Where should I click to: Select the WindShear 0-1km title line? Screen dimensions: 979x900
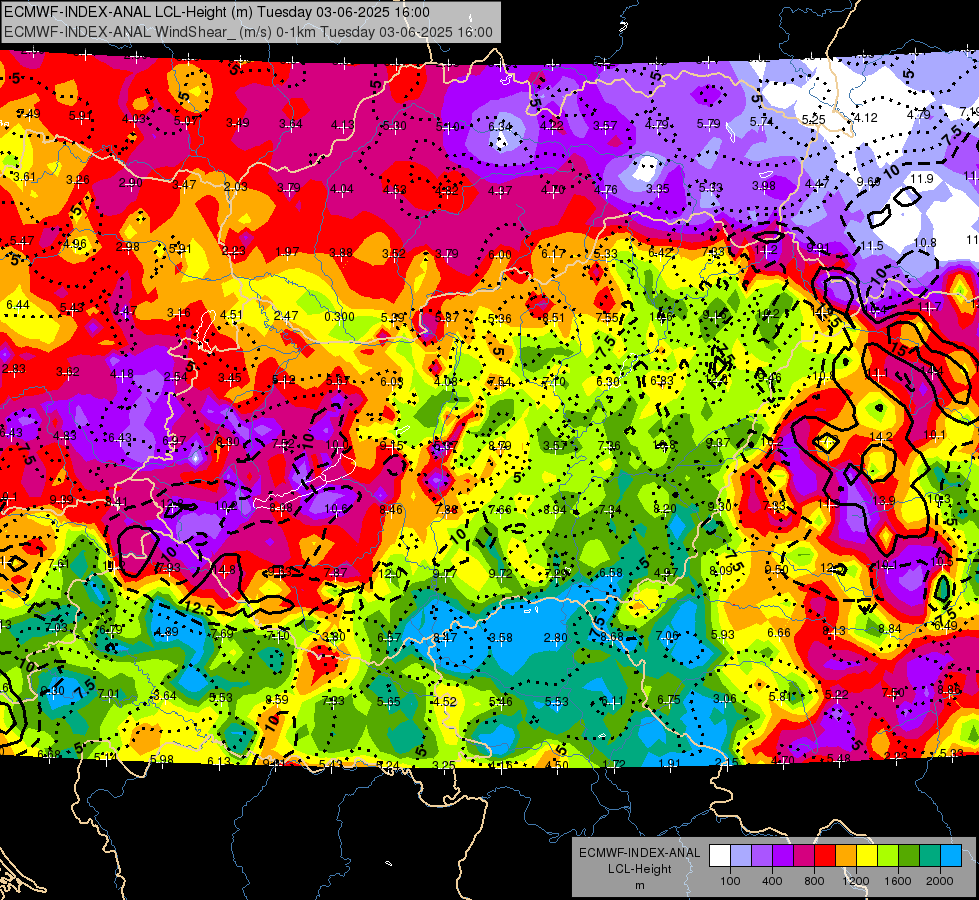coord(248,32)
